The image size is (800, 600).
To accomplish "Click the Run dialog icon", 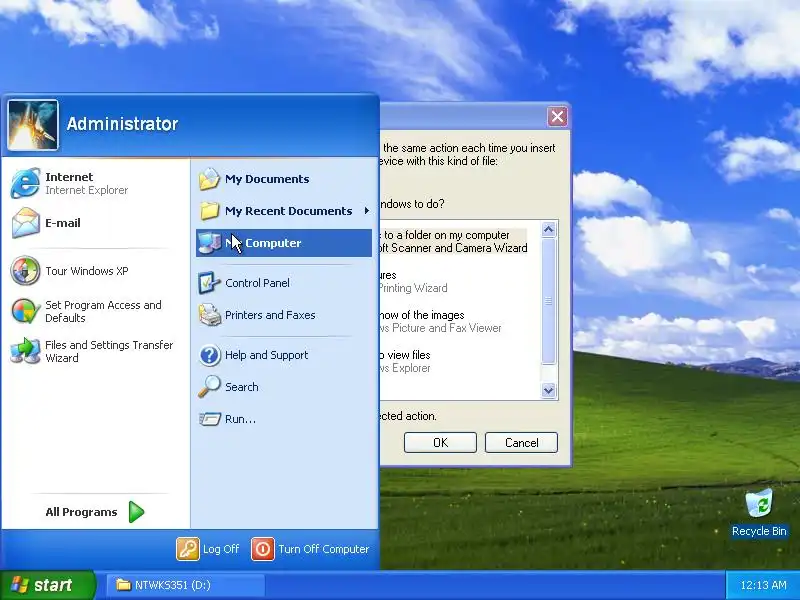I will [x=209, y=419].
